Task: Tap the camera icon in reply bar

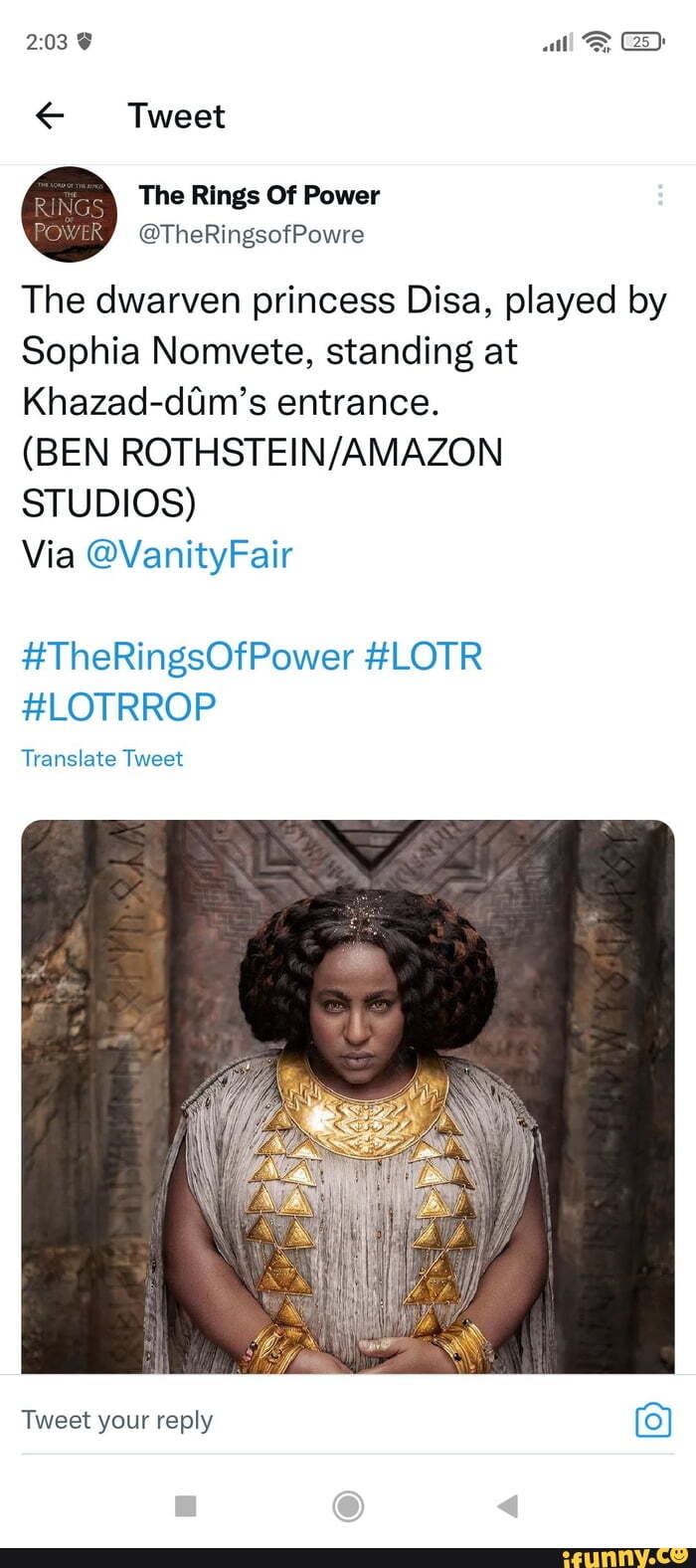Action: [653, 1420]
